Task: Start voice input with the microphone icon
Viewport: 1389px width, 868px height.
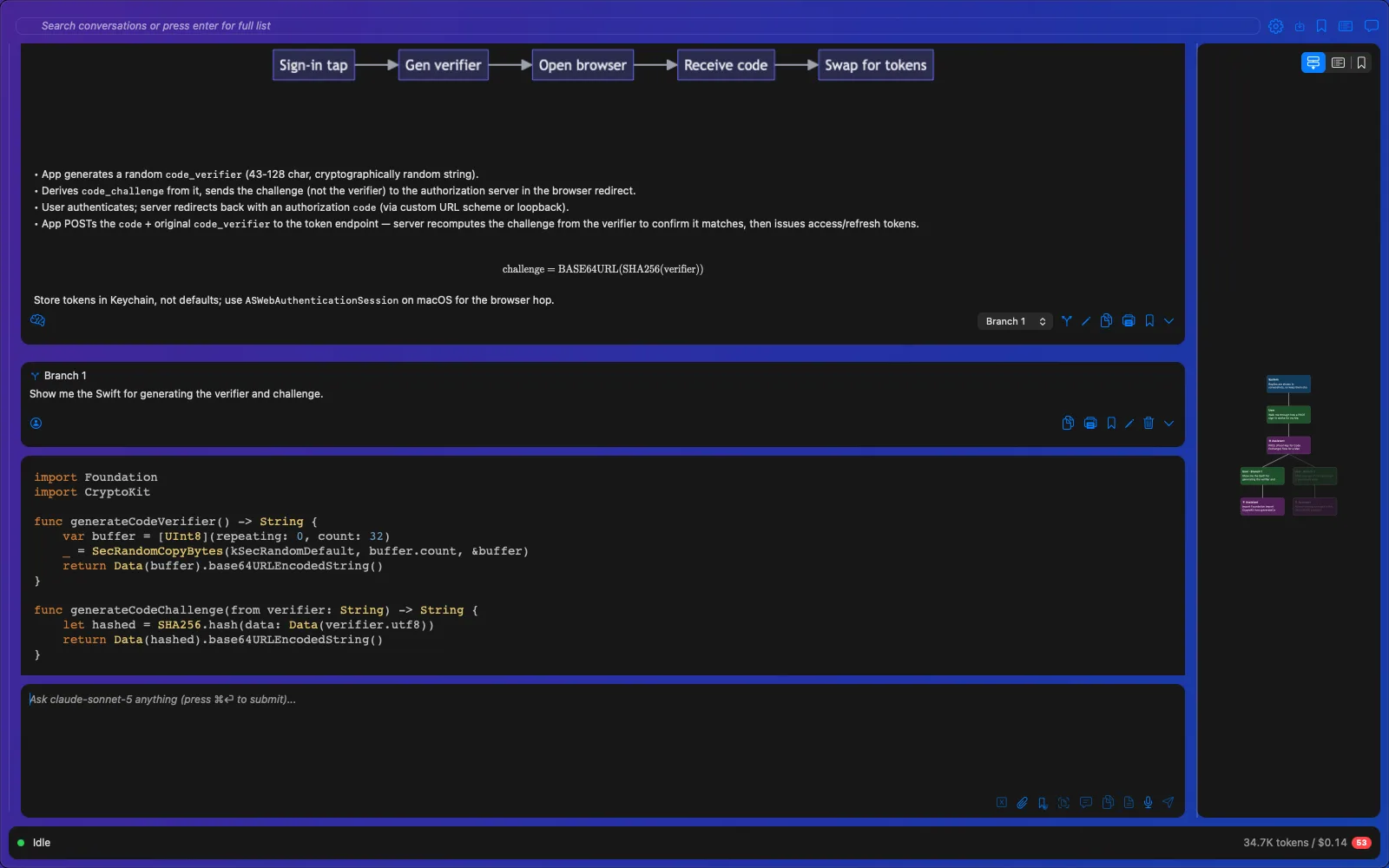Action: pyautogui.click(x=1148, y=803)
